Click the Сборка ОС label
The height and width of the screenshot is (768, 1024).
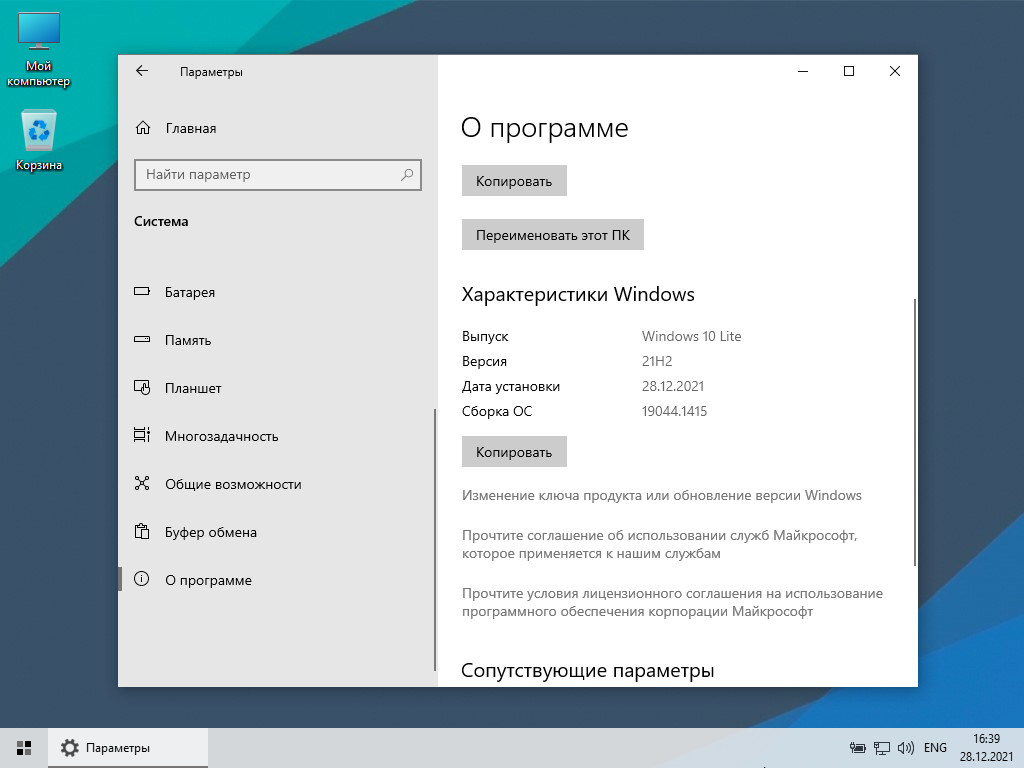(497, 411)
